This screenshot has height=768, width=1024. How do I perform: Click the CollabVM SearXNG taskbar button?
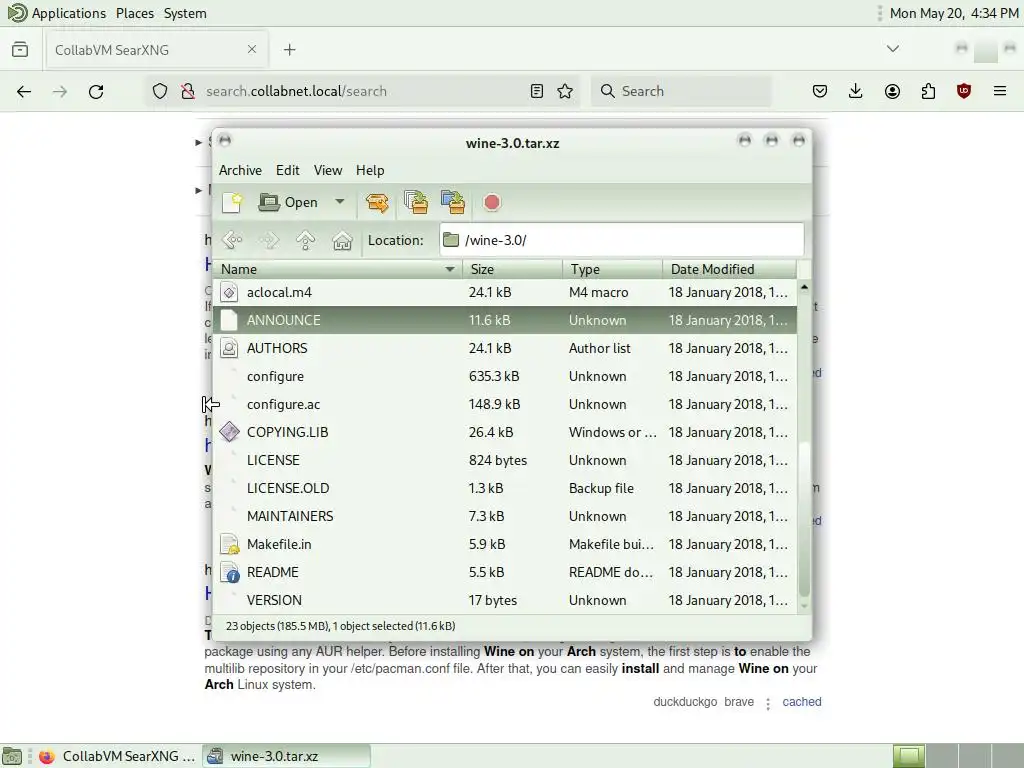point(117,756)
